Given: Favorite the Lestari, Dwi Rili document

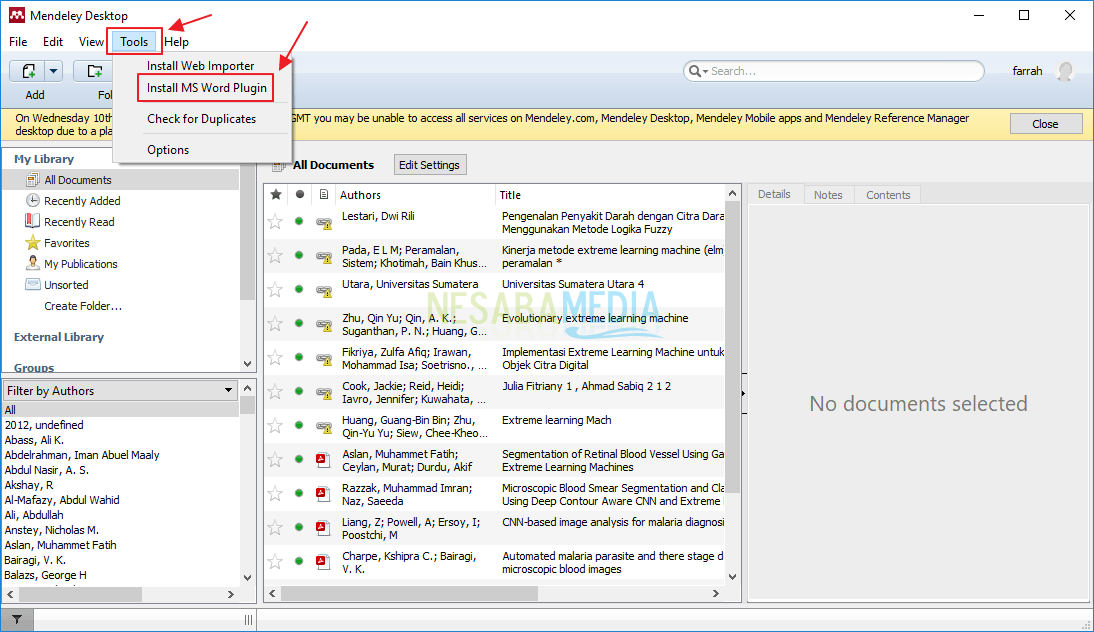Looking at the screenshot, I should pos(276,222).
